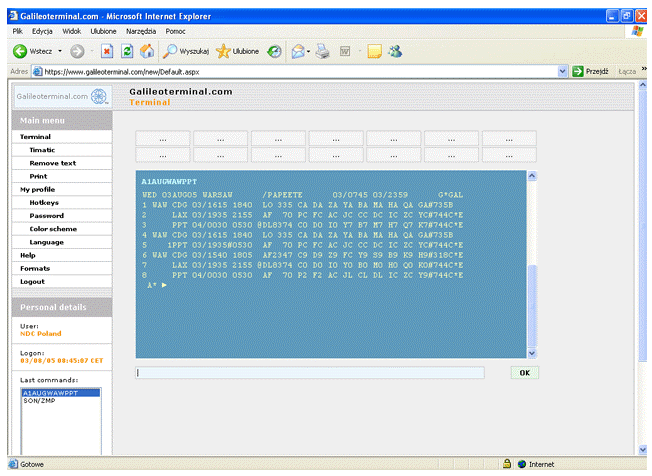Click Remove text in the sidebar
This screenshot has width=652, height=476.
[62, 163]
